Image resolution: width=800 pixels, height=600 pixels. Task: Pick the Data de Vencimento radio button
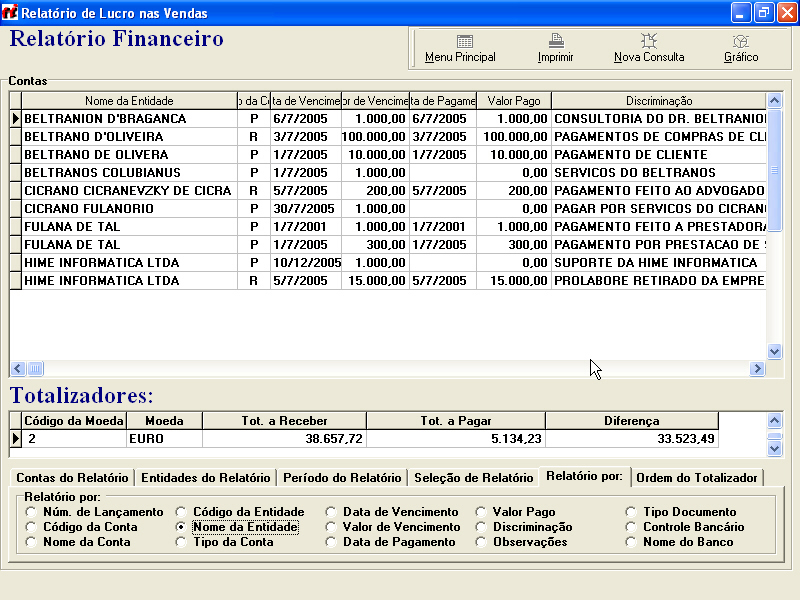(331, 512)
